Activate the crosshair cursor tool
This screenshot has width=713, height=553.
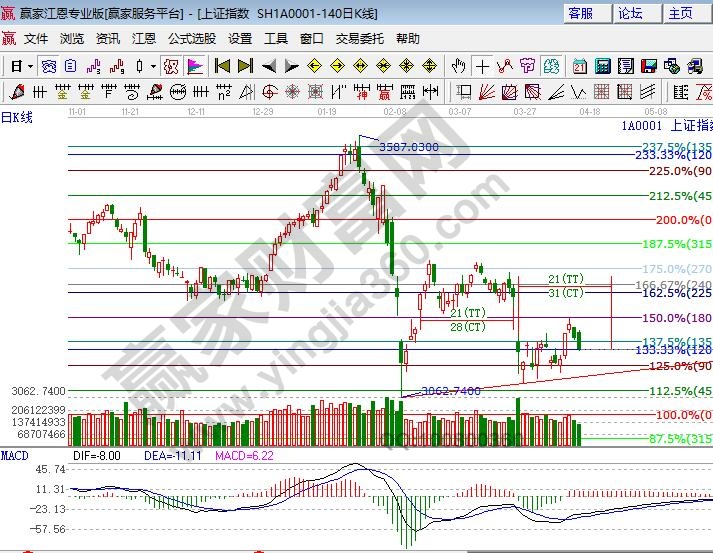483,66
